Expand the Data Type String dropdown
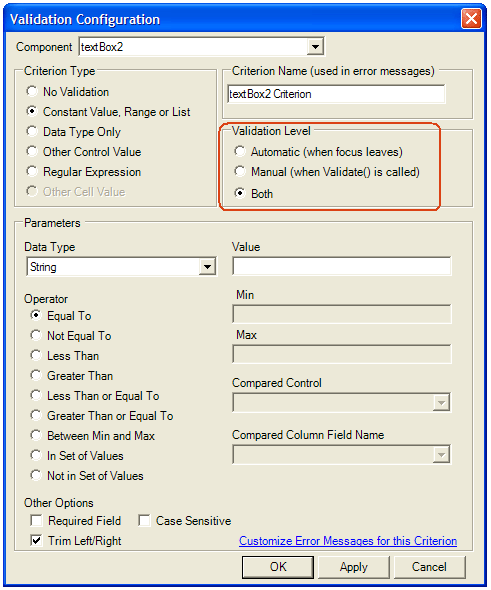Image resolution: width=491 pixels, height=590 pixels. coord(207,267)
